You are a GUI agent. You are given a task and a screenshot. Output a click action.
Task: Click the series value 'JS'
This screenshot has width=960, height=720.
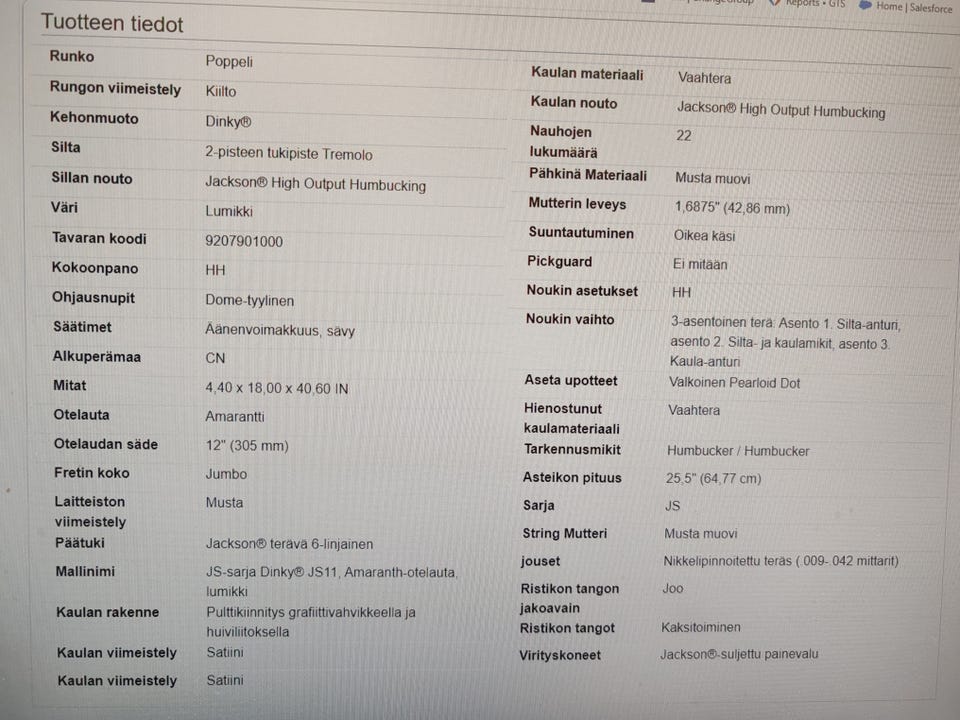click(x=672, y=506)
